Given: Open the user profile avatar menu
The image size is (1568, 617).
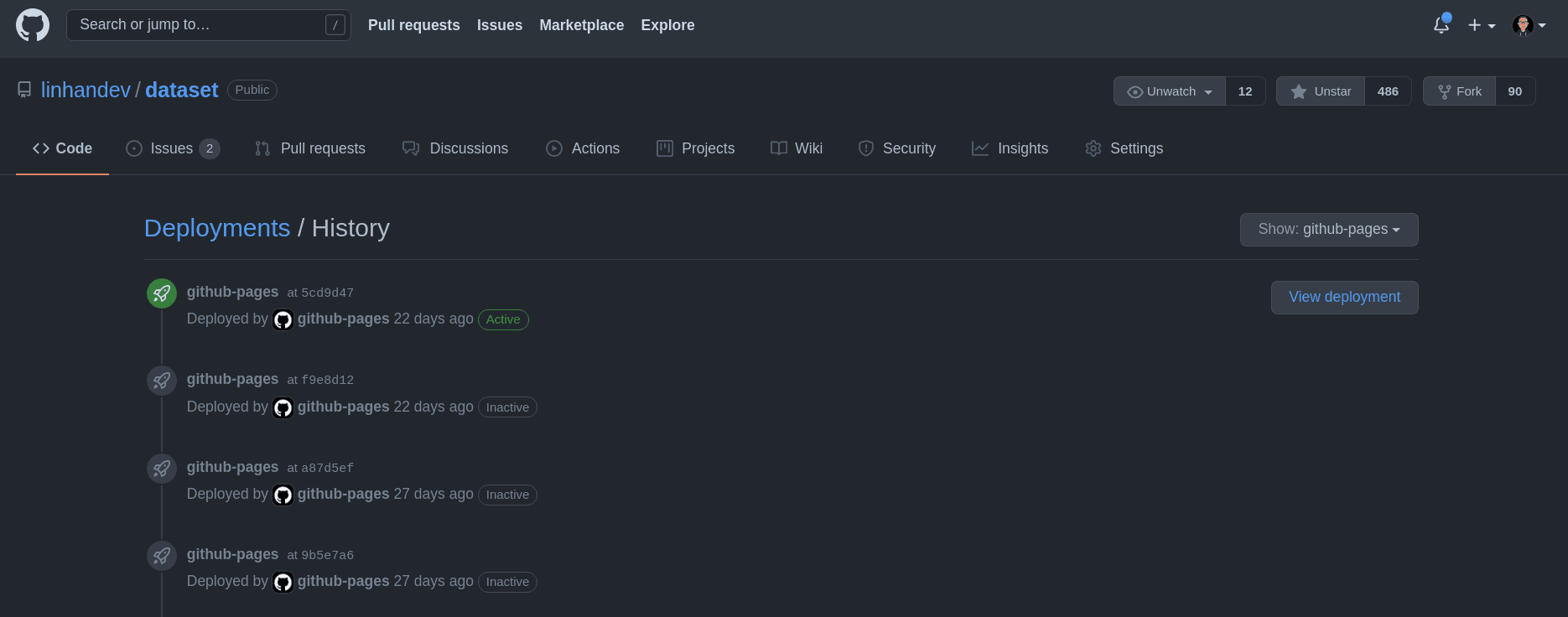Looking at the screenshot, I should 1529,25.
